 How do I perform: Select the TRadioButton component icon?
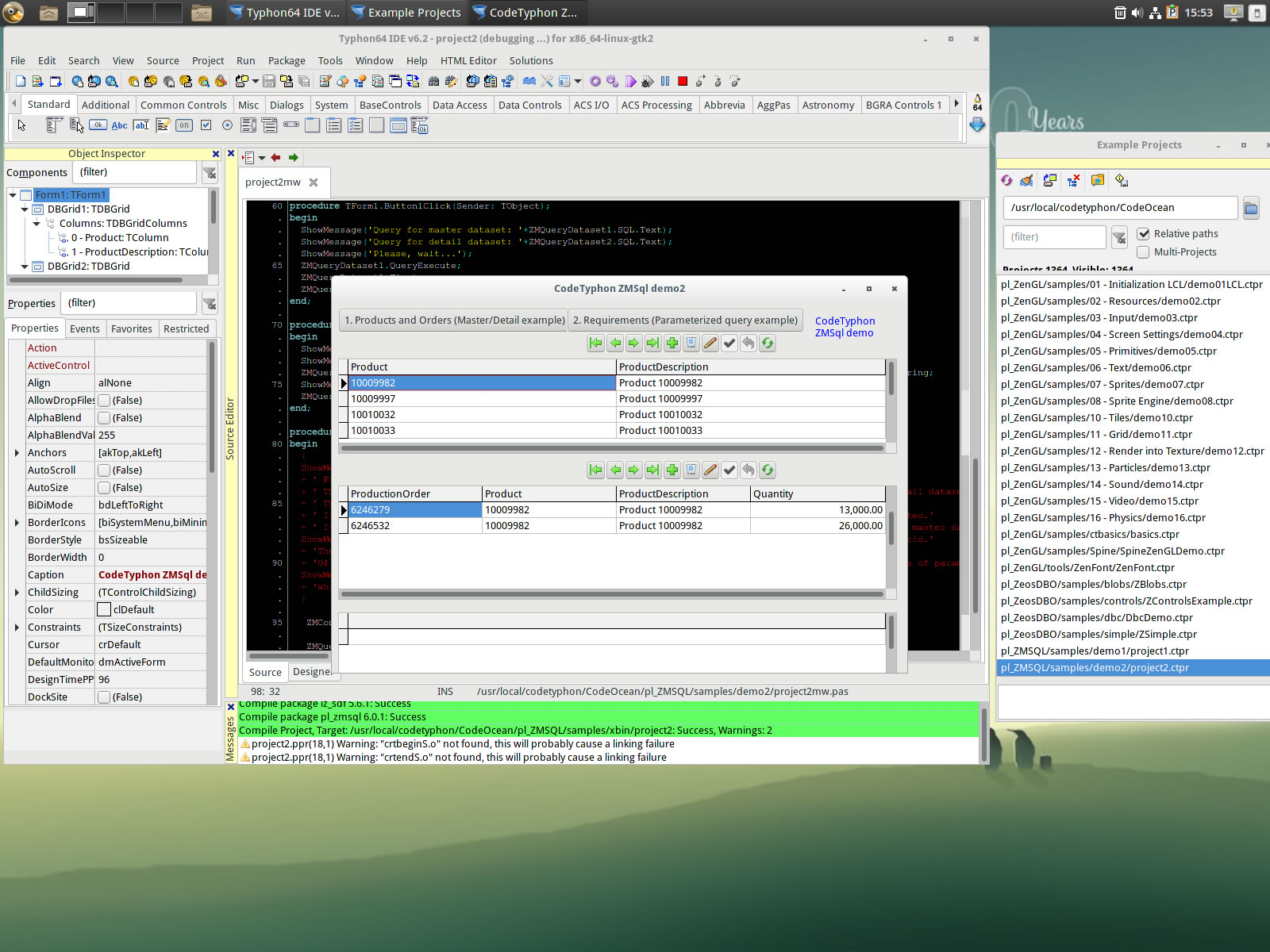(x=228, y=125)
